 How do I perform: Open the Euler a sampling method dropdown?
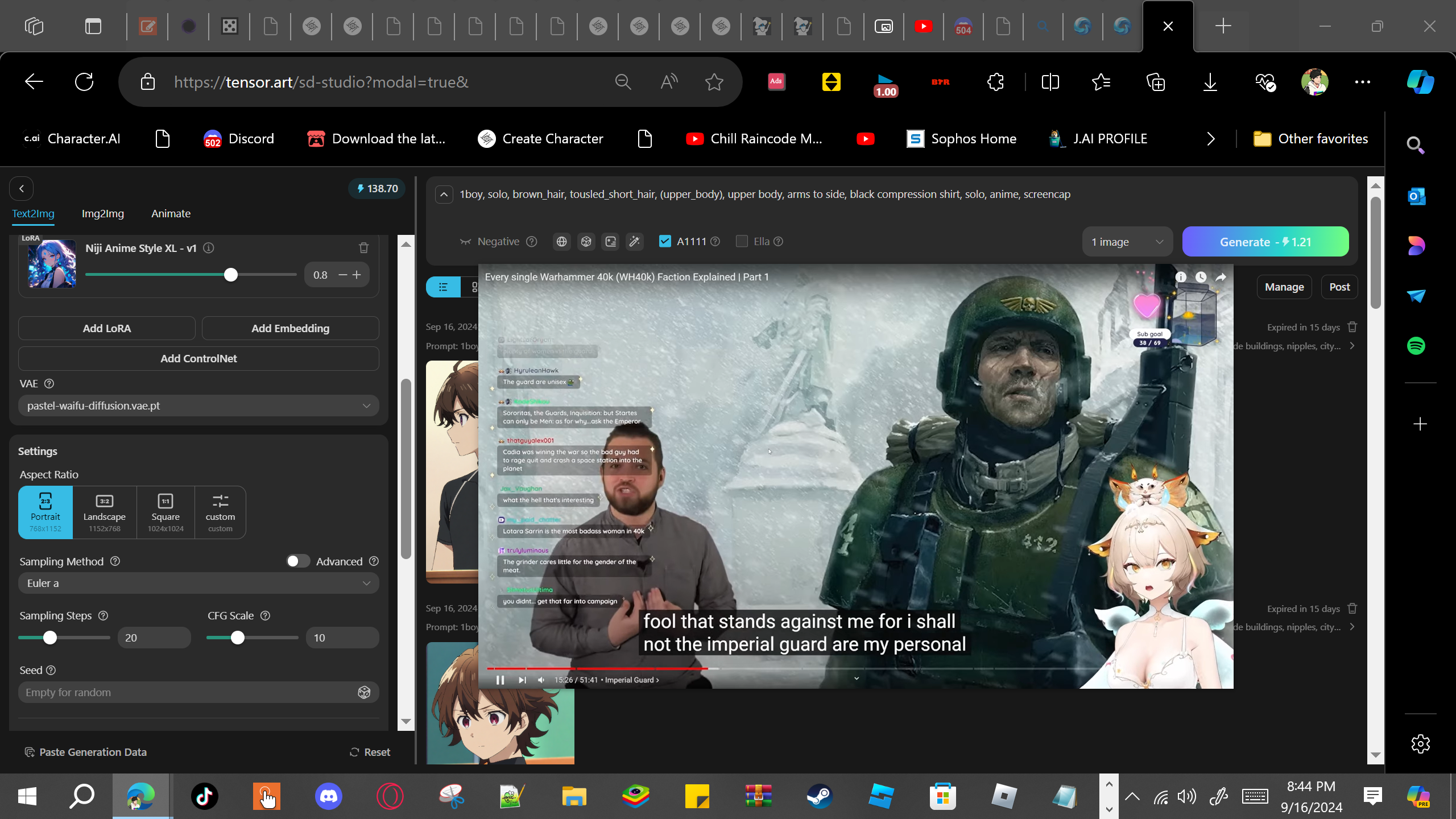(198, 583)
